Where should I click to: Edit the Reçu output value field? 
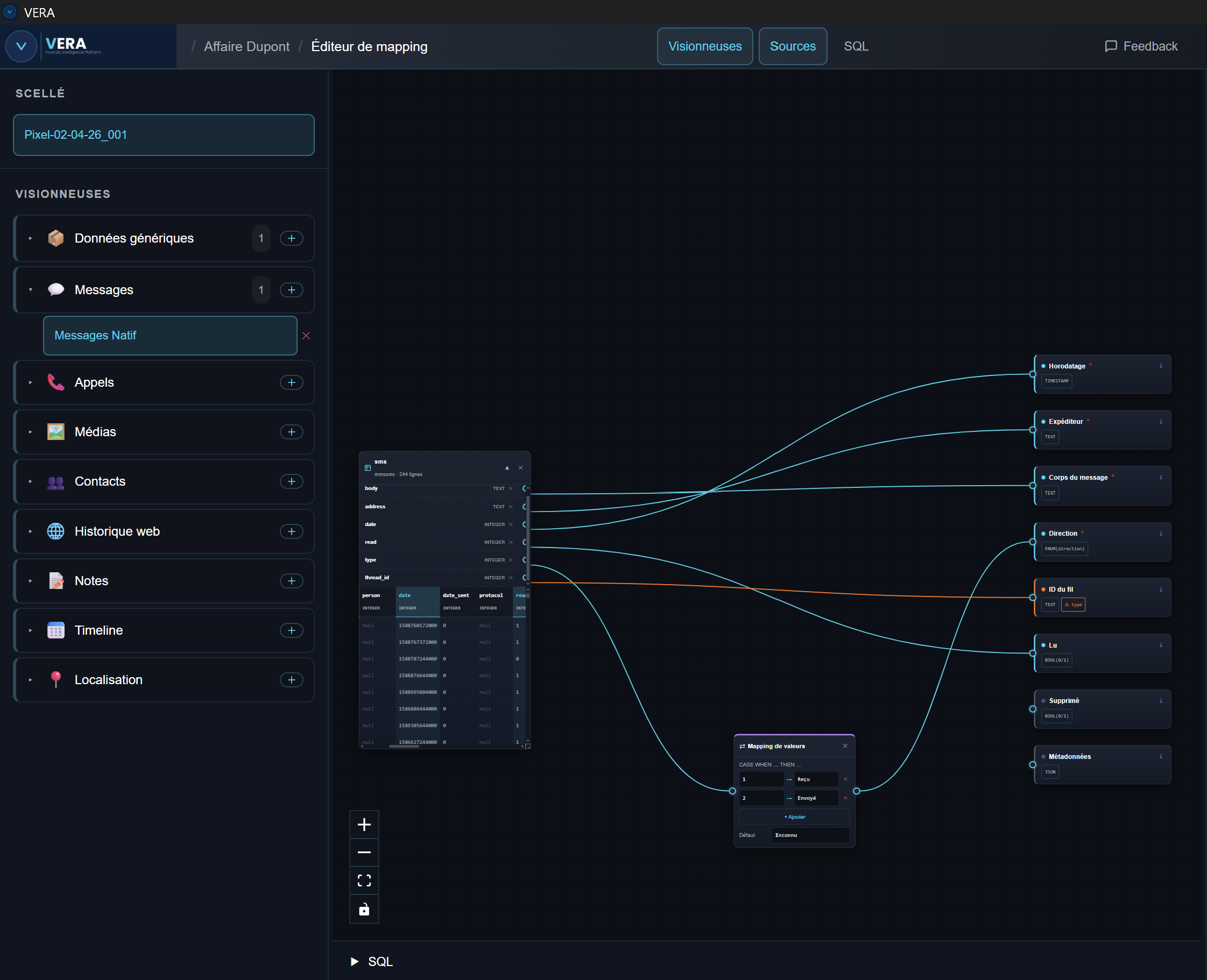pyautogui.click(x=816, y=779)
